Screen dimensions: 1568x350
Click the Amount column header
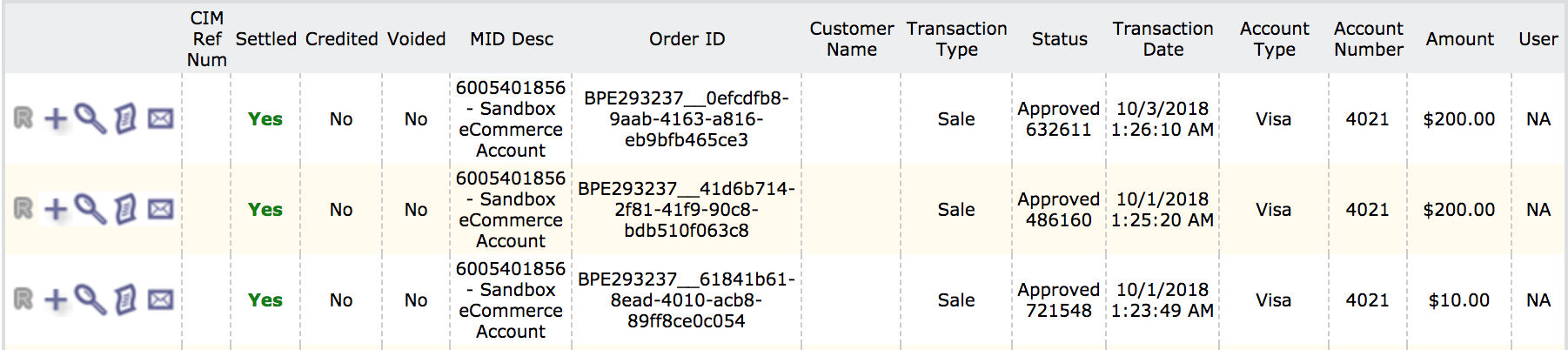pyautogui.click(x=1459, y=39)
